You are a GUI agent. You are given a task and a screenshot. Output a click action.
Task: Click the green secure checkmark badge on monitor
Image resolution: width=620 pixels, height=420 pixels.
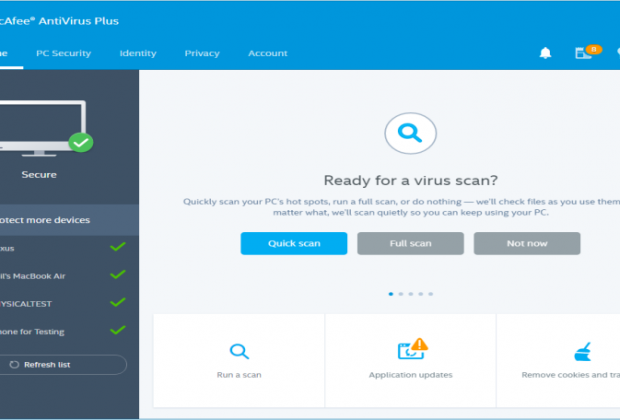pyautogui.click(x=81, y=143)
